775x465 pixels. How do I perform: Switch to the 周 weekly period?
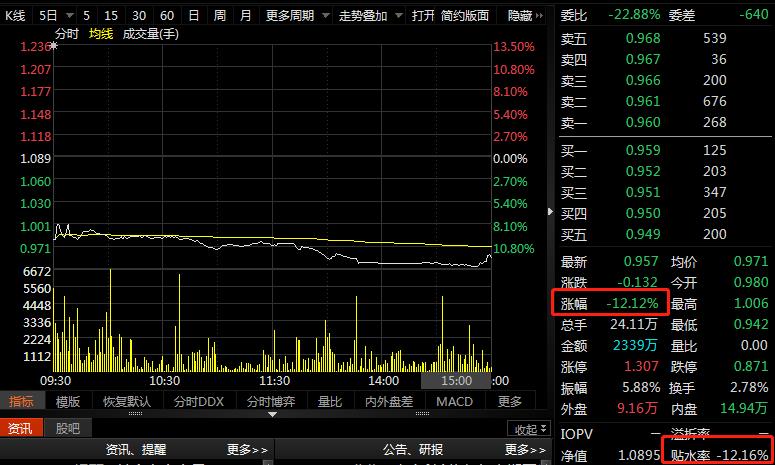click(x=219, y=16)
